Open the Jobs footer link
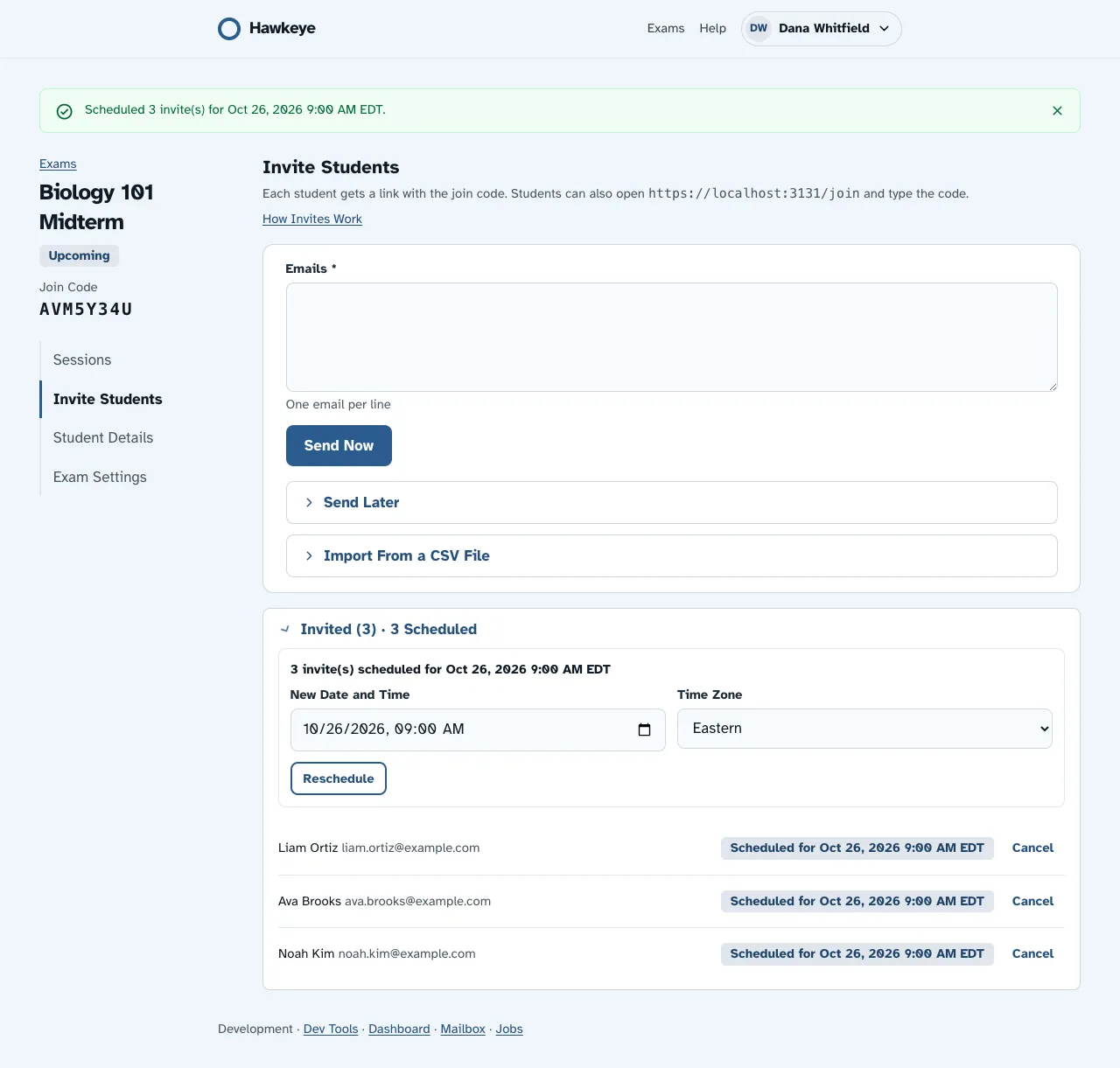Viewport: 1120px width, 1068px height. click(509, 1029)
